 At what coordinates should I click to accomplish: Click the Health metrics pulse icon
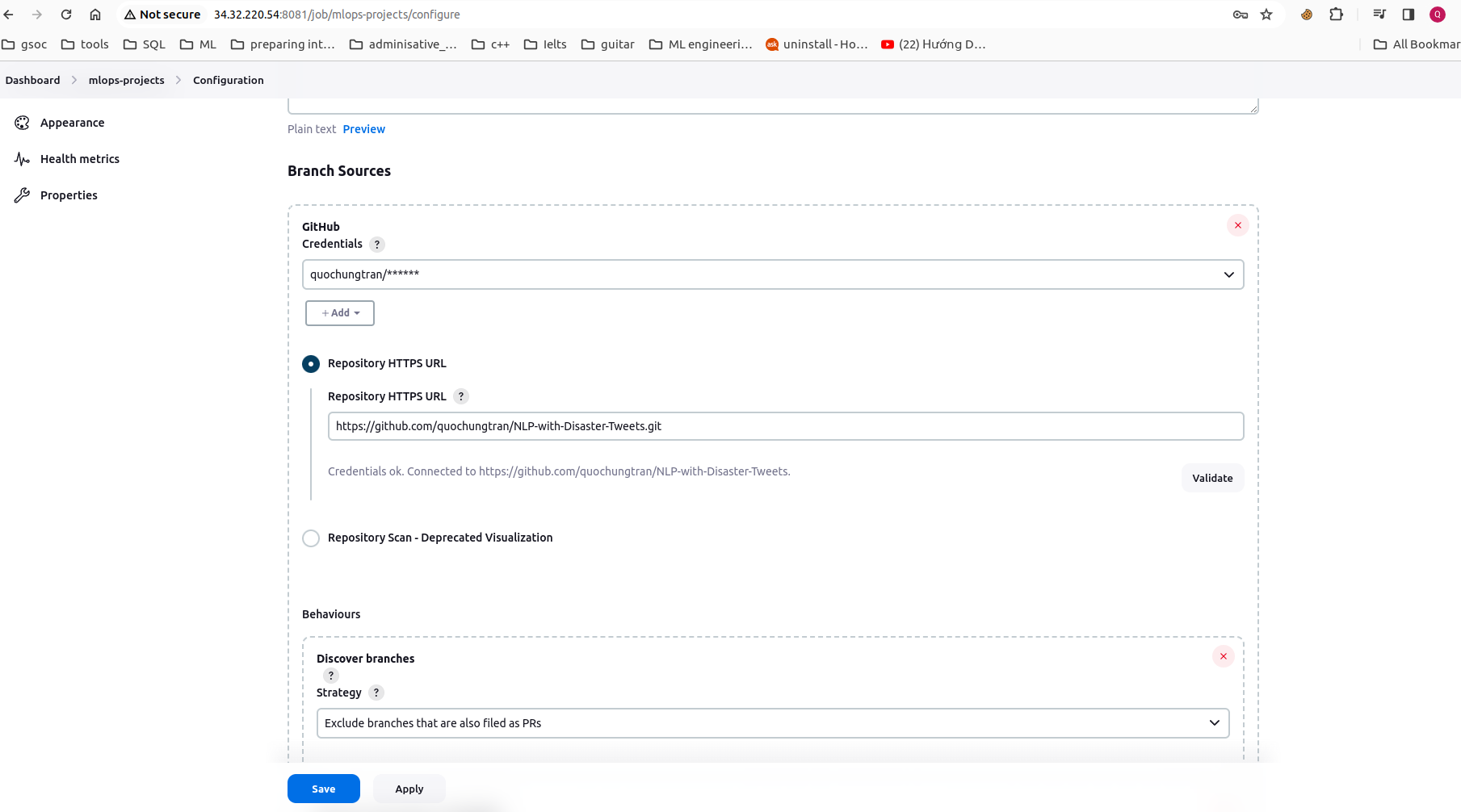(23, 159)
